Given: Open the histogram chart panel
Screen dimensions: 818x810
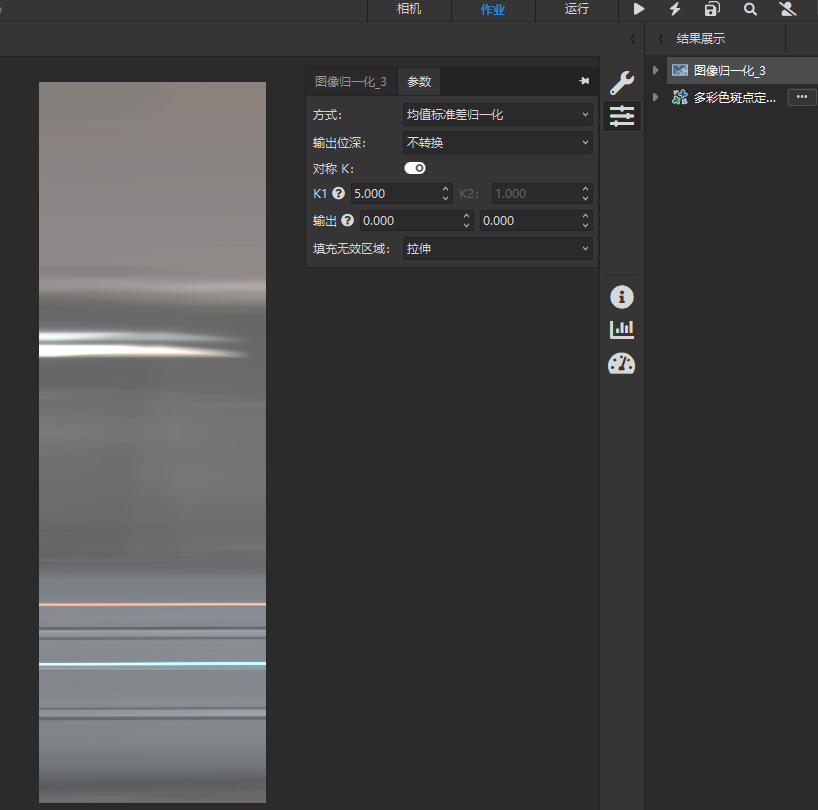Looking at the screenshot, I should pyautogui.click(x=622, y=330).
